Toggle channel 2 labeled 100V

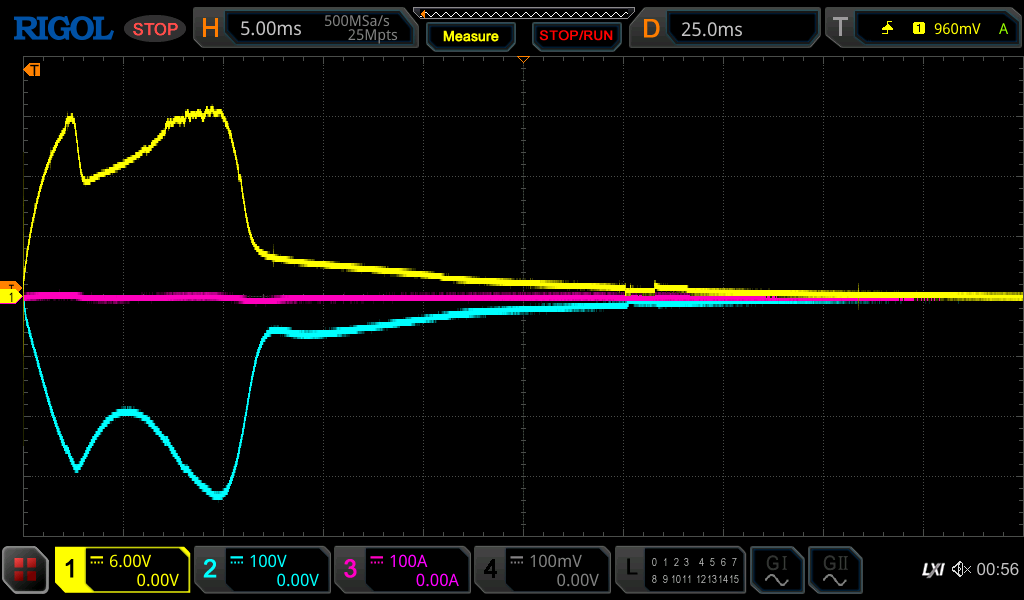[261, 570]
